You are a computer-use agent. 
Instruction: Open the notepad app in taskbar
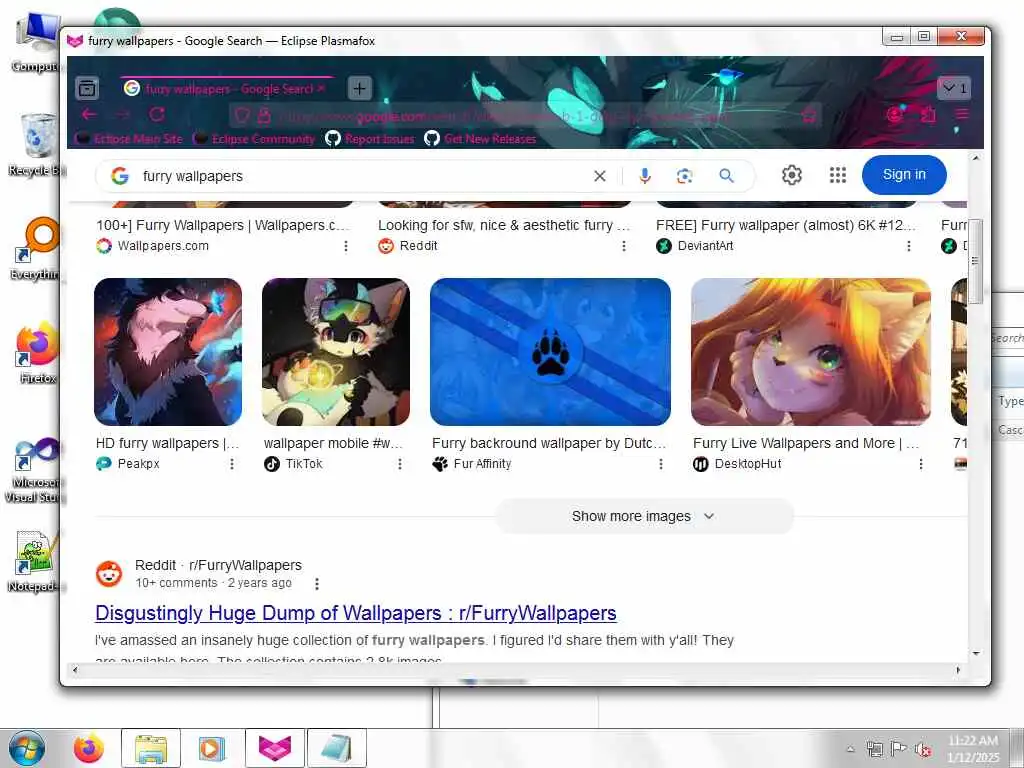(337, 748)
